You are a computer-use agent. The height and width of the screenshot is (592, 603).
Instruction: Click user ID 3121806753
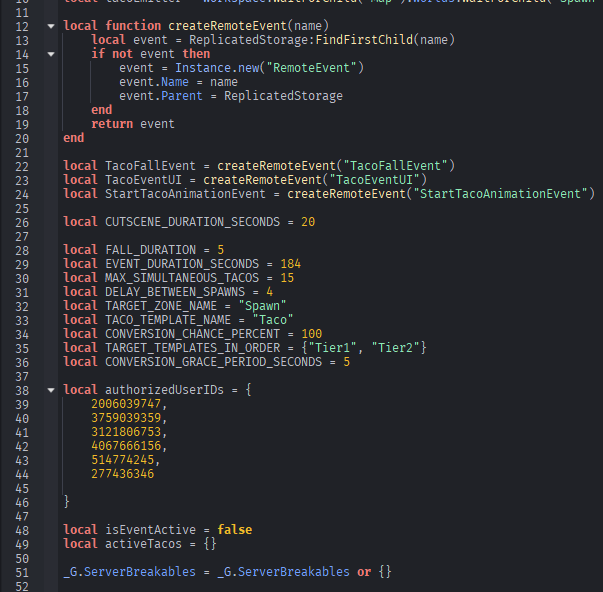point(126,432)
